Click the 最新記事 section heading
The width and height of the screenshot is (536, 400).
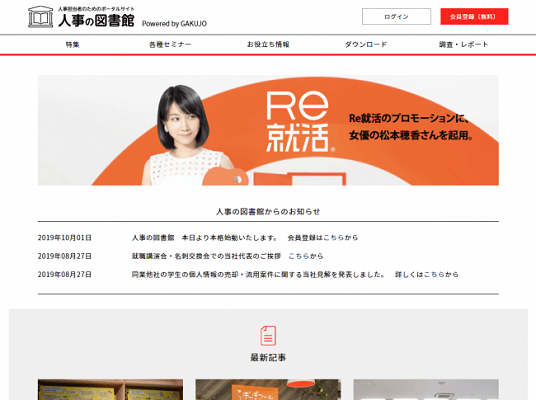click(x=268, y=358)
